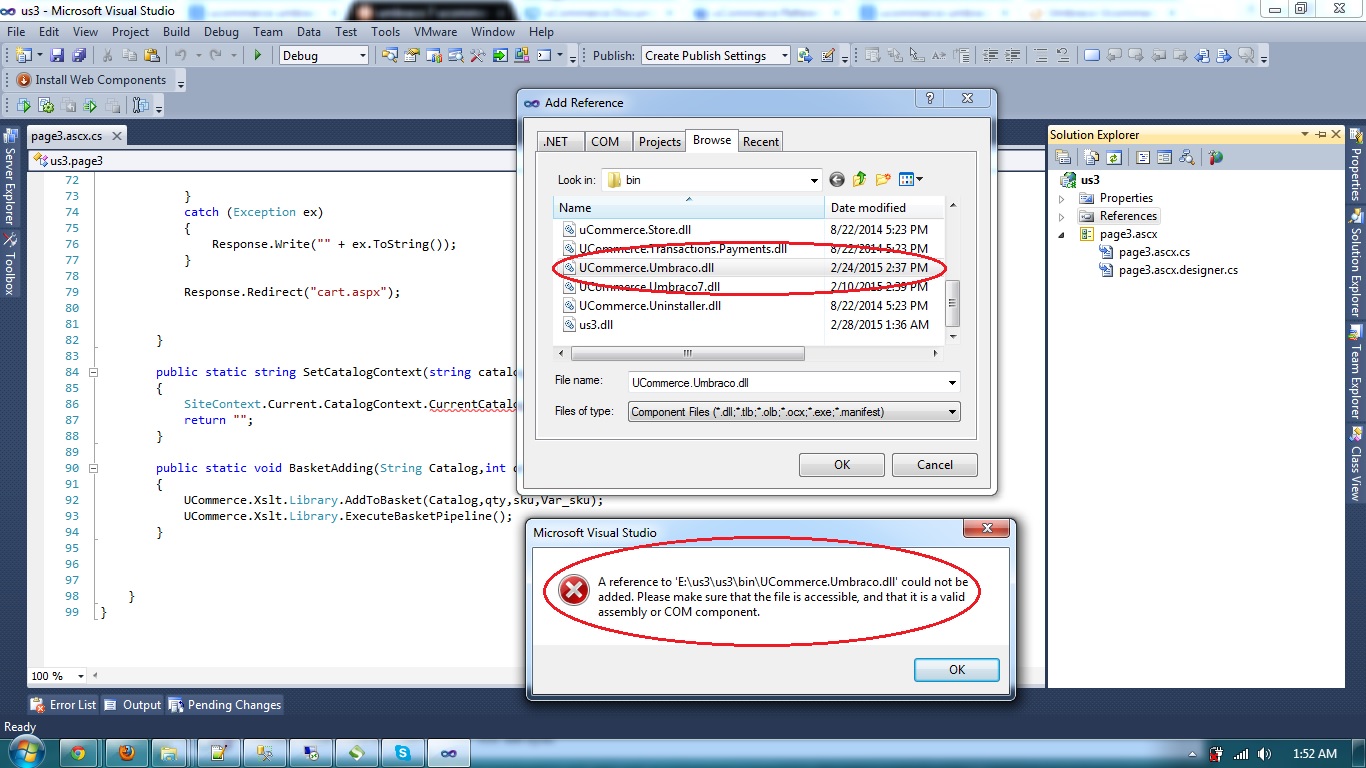Open the Build menu

click(x=176, y=32)
